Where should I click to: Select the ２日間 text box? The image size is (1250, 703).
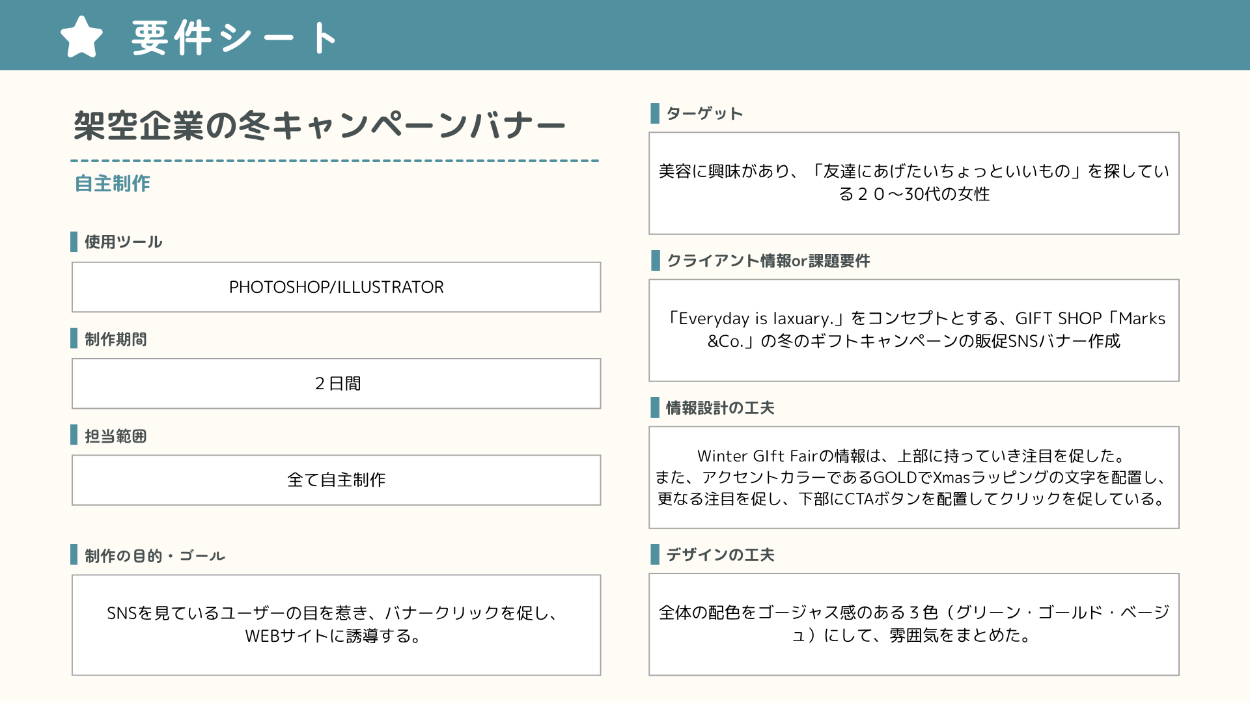(336, 383)
